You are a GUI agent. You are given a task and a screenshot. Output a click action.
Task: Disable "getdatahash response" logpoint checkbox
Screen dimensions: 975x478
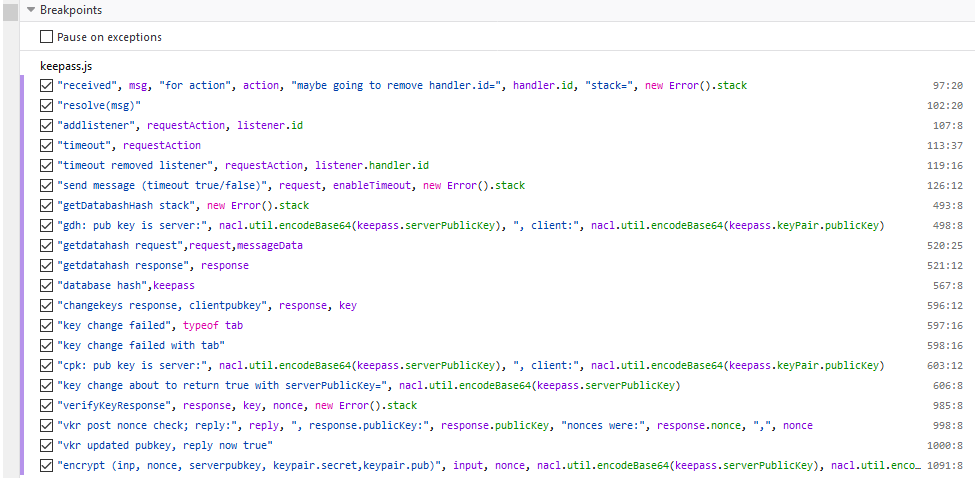(x=46, y=265)
